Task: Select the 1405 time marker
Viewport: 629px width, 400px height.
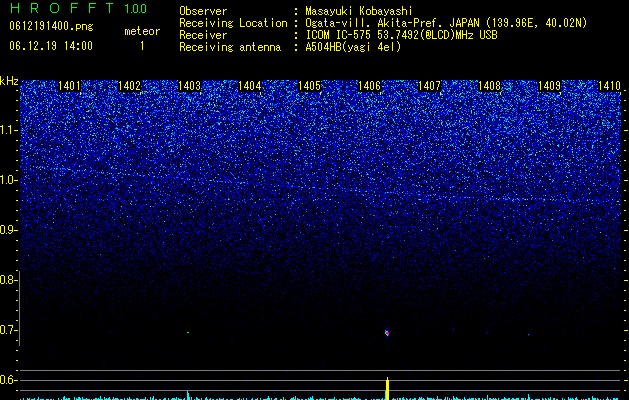Action: (310, 86)
